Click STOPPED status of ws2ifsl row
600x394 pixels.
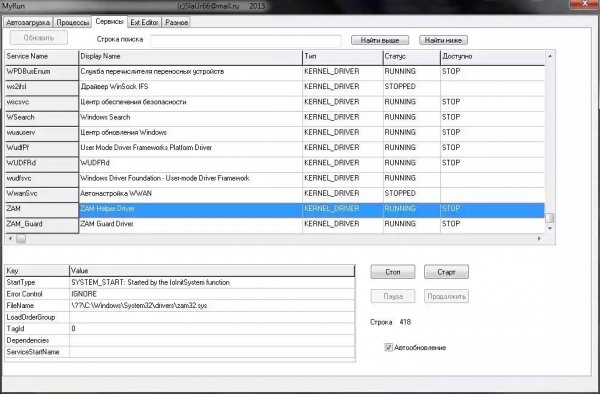(400, 87)
